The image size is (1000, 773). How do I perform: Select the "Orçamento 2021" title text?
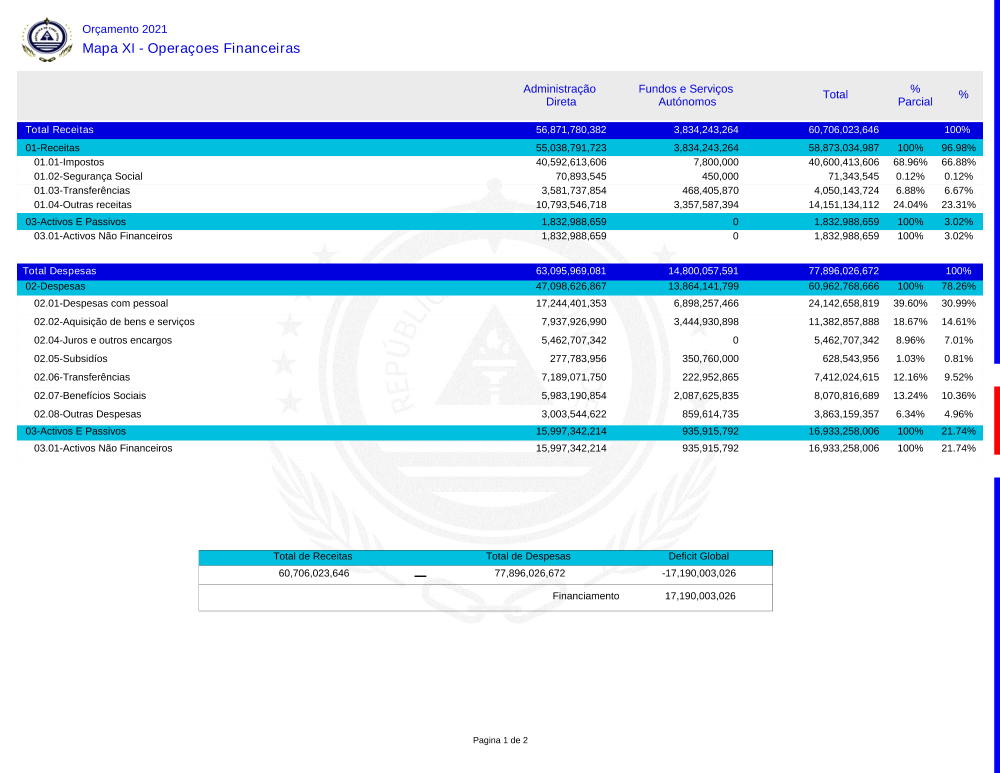click(x=125, y=29)
